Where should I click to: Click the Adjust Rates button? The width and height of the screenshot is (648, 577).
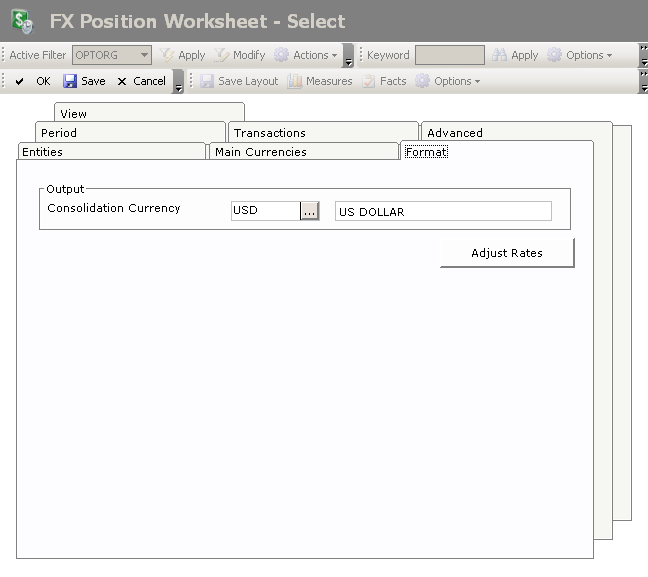[507, 253]
